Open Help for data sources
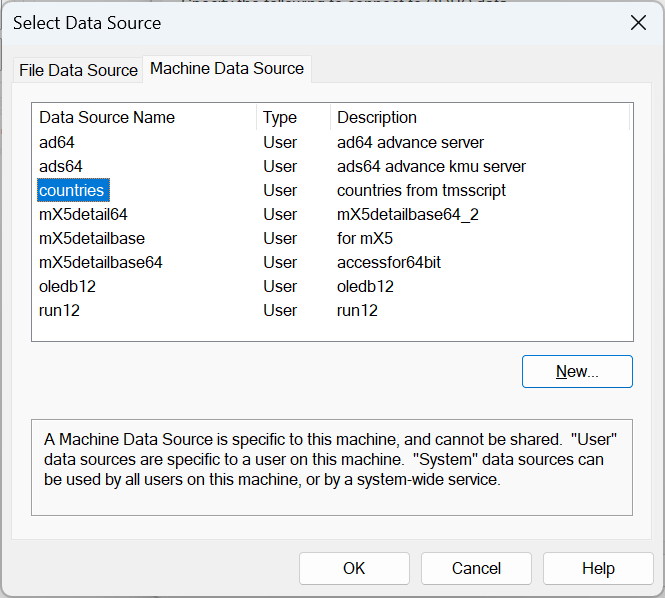Screen dimensions: 665x598 598,568
